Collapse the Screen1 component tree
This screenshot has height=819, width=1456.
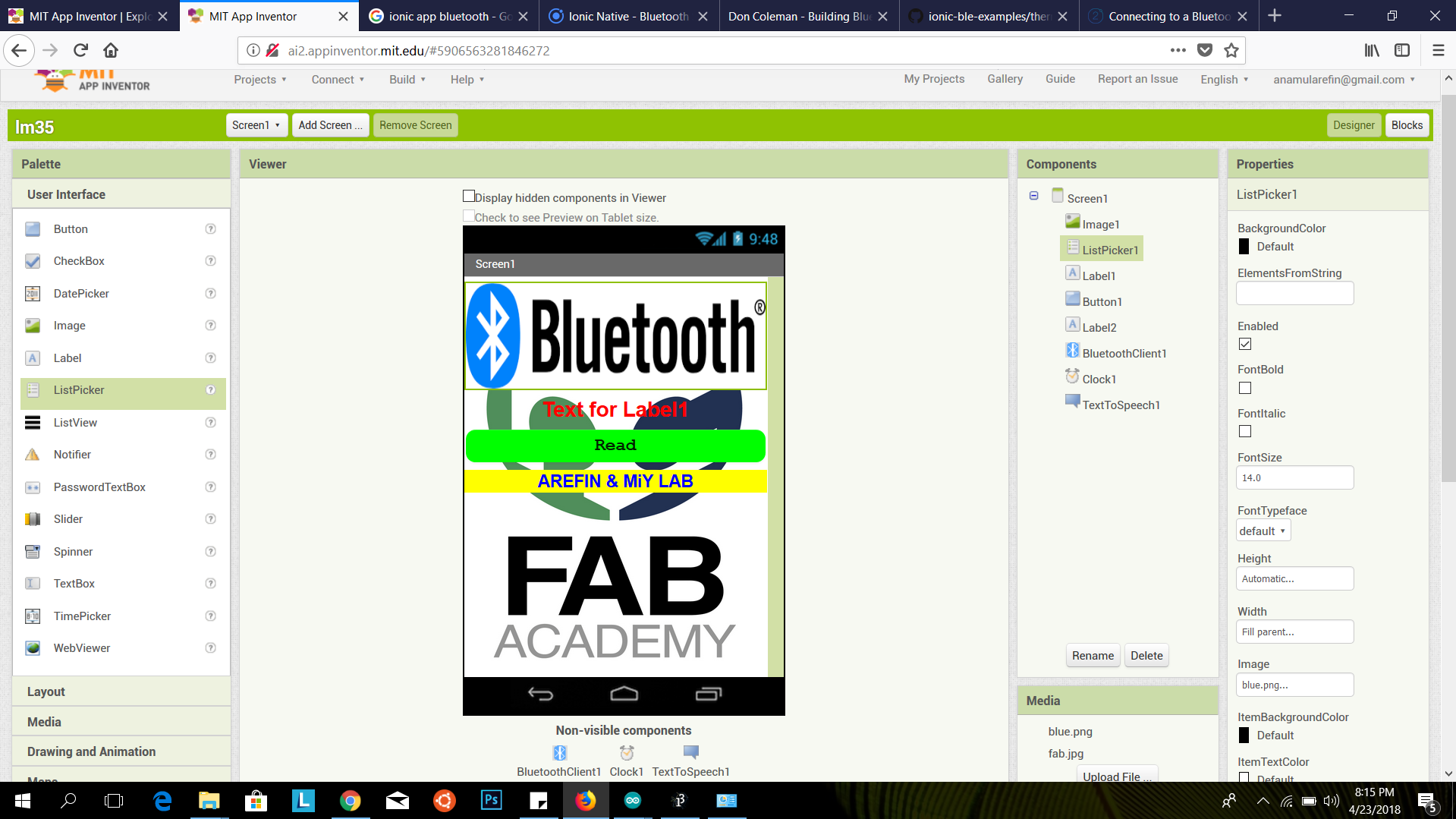pos(1033,196)
